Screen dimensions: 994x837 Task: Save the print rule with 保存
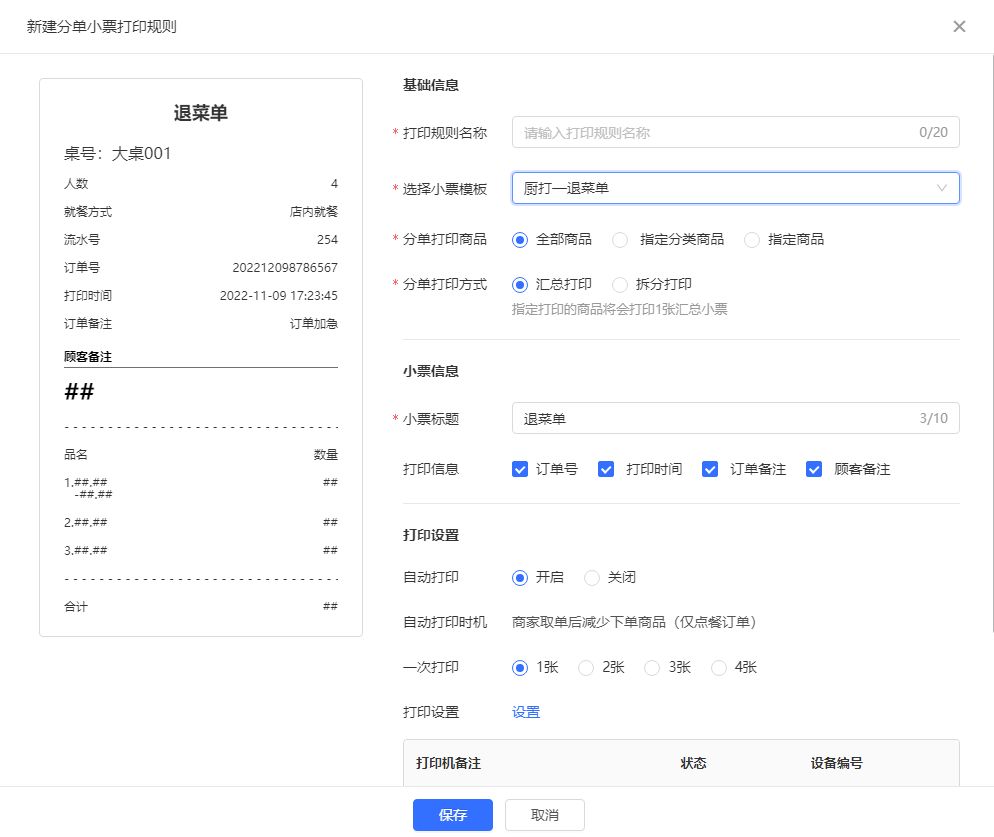coord(453,815)
